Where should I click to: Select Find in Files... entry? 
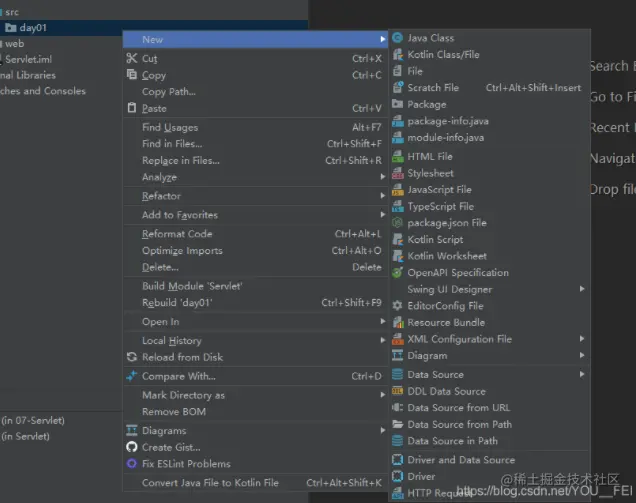point(256,144)
